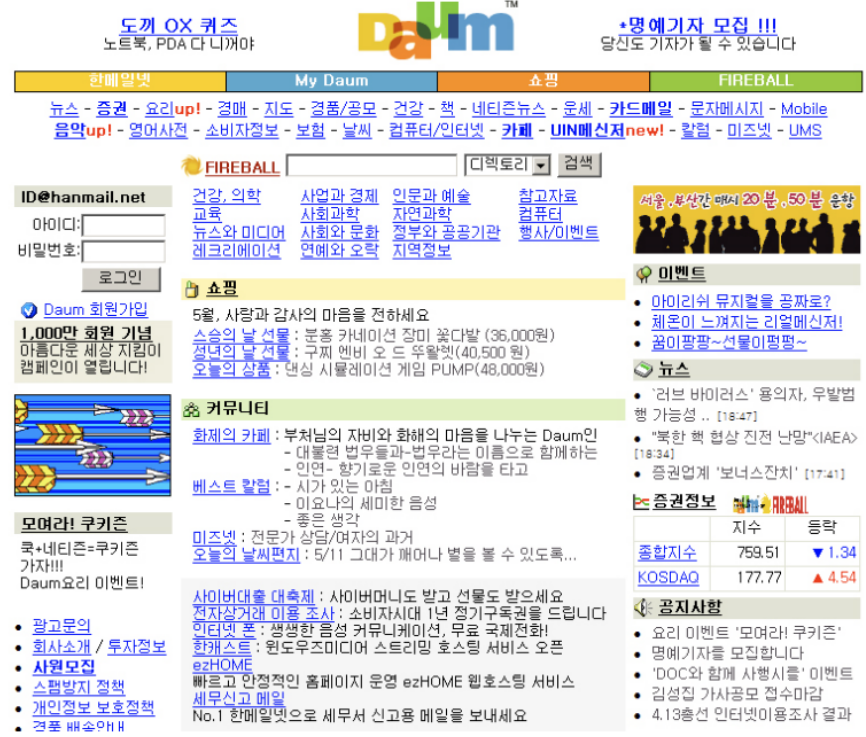Open the Mobile link in top menu

coord(804,109)
